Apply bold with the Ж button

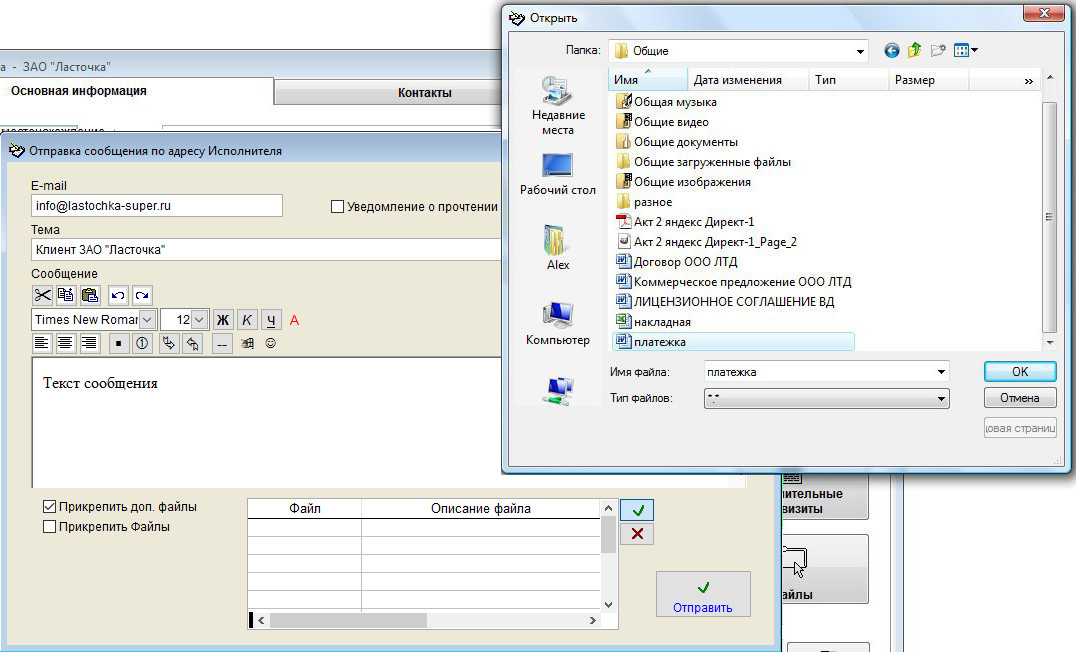223,320
